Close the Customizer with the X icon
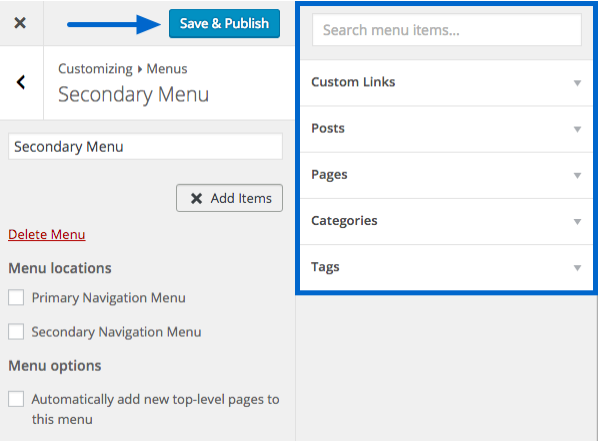 click(20, 23)
